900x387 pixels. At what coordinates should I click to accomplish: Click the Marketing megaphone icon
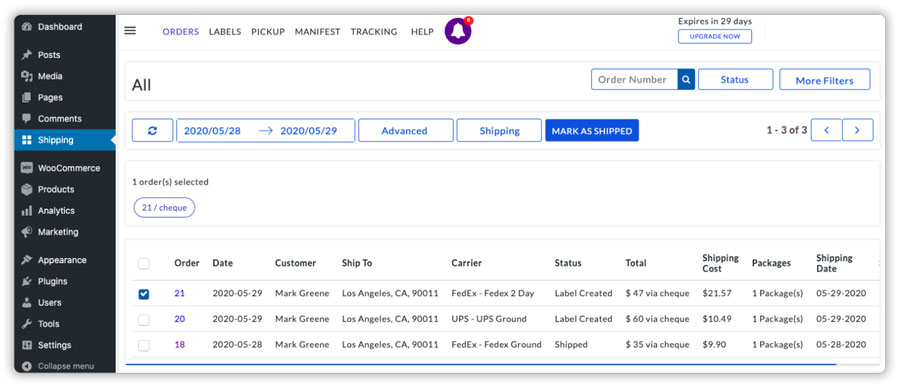coord(26,232)
